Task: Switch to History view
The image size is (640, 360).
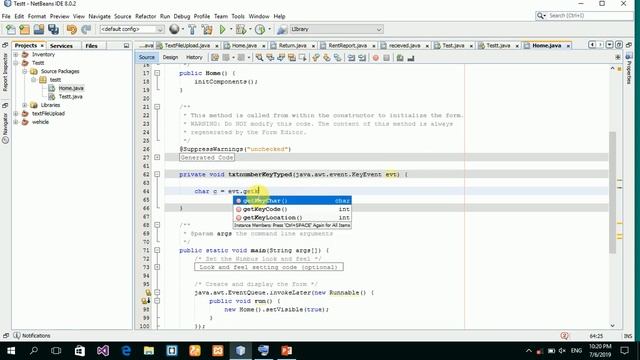Action: (194, 58)
